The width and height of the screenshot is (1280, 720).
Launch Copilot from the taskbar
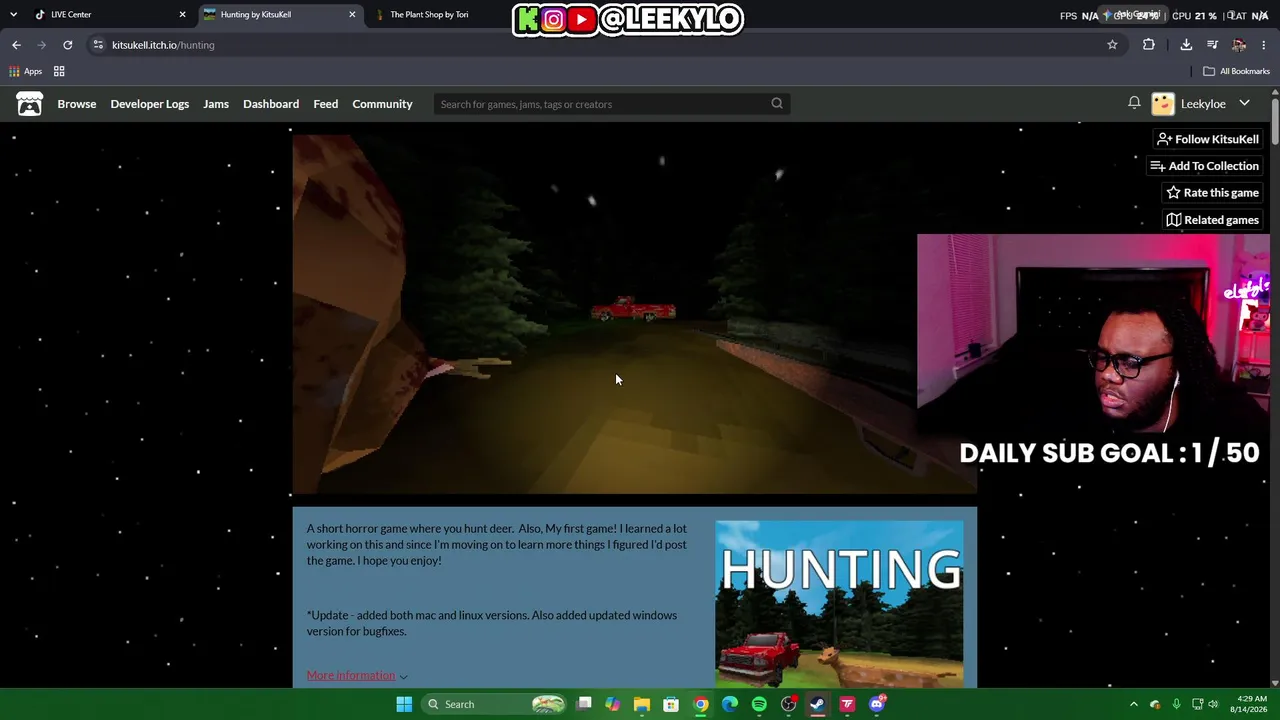pos(613,704)
